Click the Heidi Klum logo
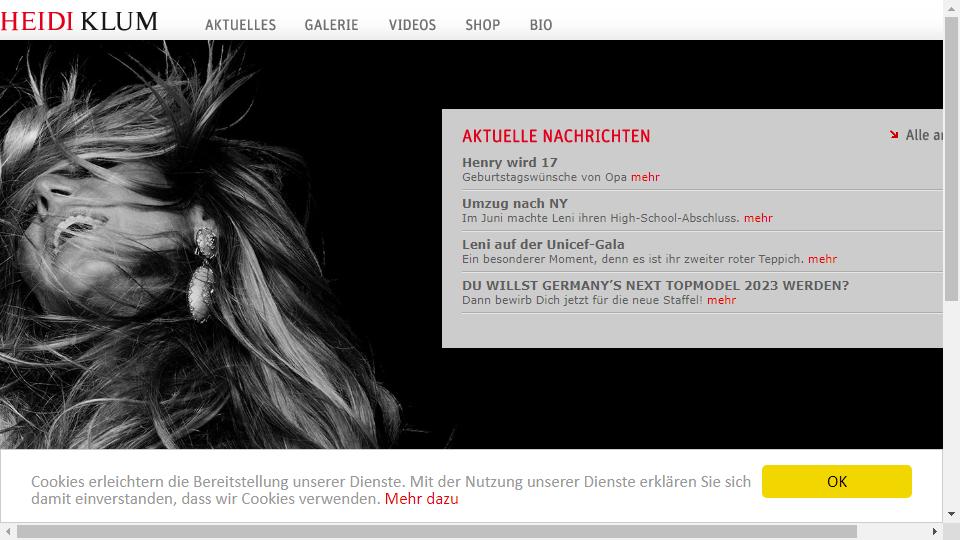The width and height of the screenshot is (960, 540). click(79, 21)
